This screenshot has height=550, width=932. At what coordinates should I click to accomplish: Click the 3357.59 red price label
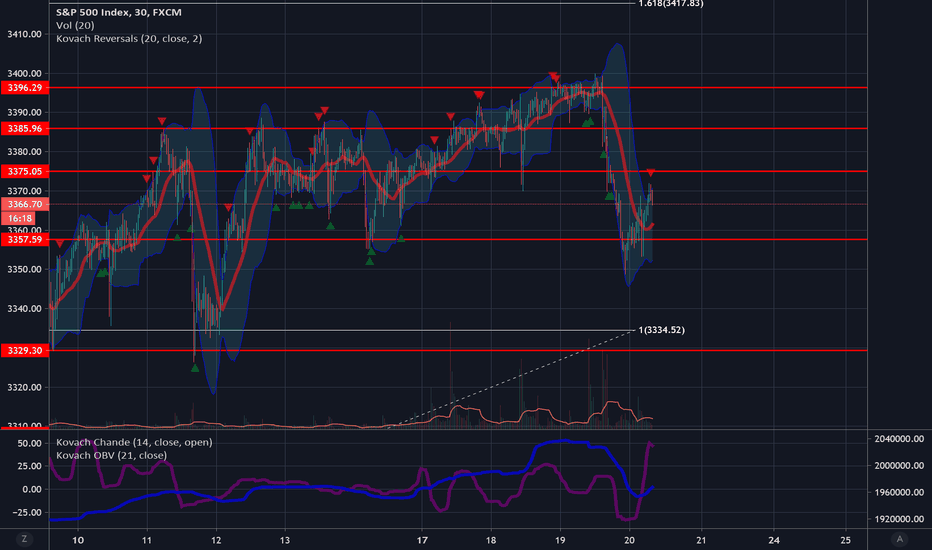[24, 240]
